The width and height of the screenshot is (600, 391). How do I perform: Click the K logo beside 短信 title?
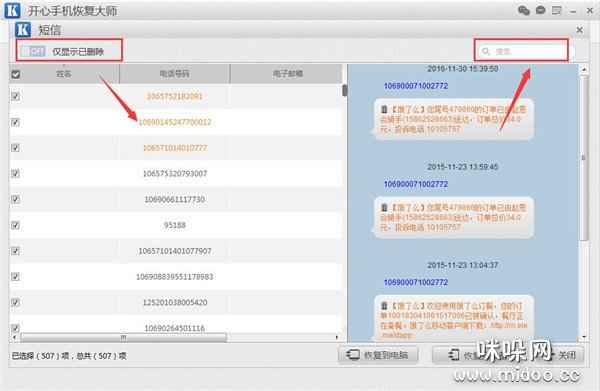(x=23, y=29)
